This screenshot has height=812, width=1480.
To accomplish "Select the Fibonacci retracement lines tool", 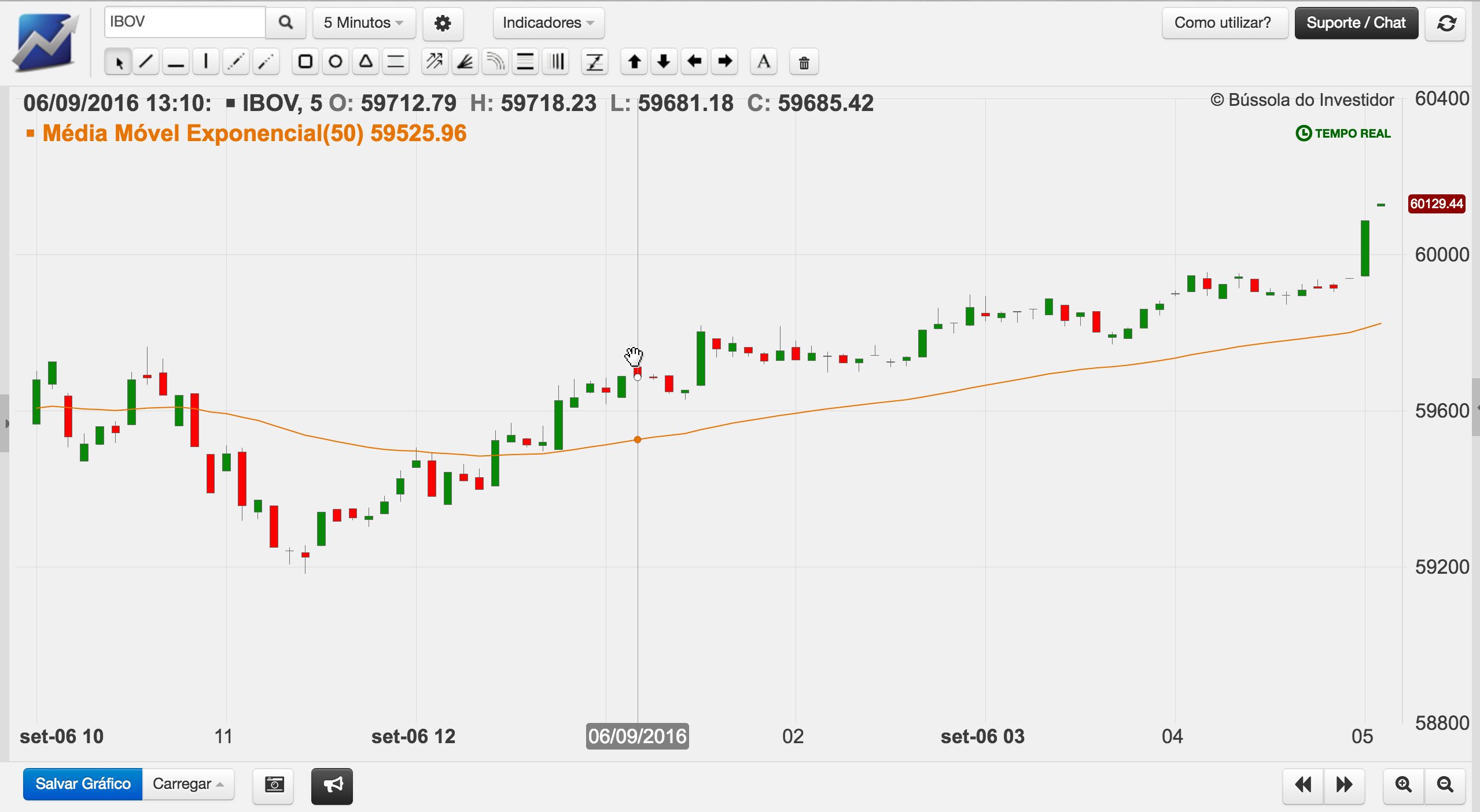I will tap(525, 62).
